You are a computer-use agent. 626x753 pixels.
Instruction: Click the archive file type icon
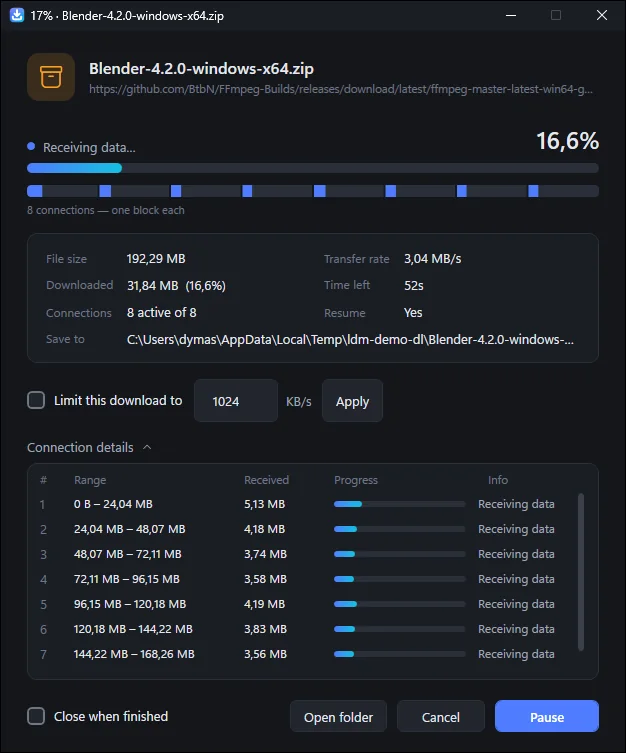[51, 77]
